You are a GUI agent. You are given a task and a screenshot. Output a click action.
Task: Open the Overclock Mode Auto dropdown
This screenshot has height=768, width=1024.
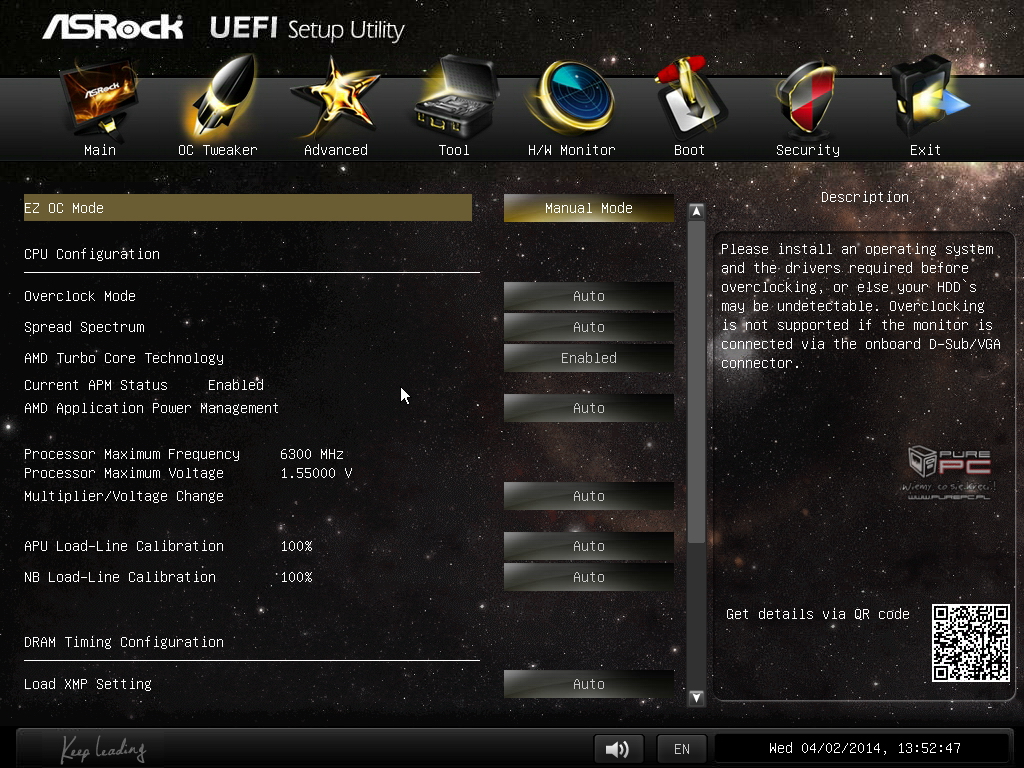(588, 296)
